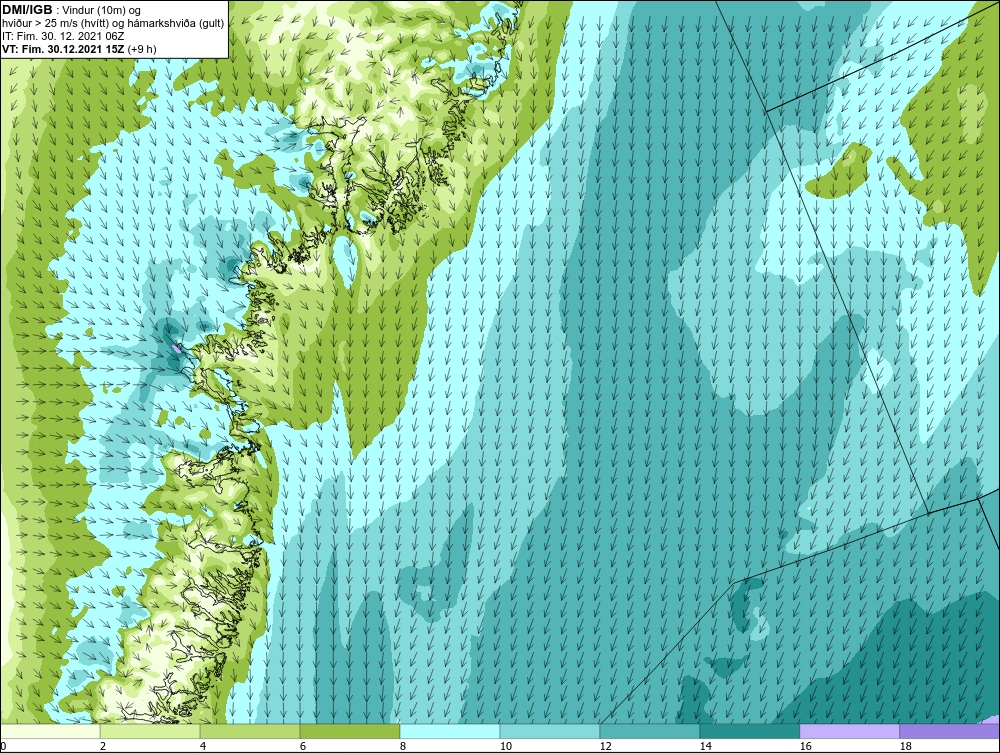The height and width of the screenshot is (753, 1000).
Task: Click the 8–10 m/s light cyan legend band
Action: [450, 731]
